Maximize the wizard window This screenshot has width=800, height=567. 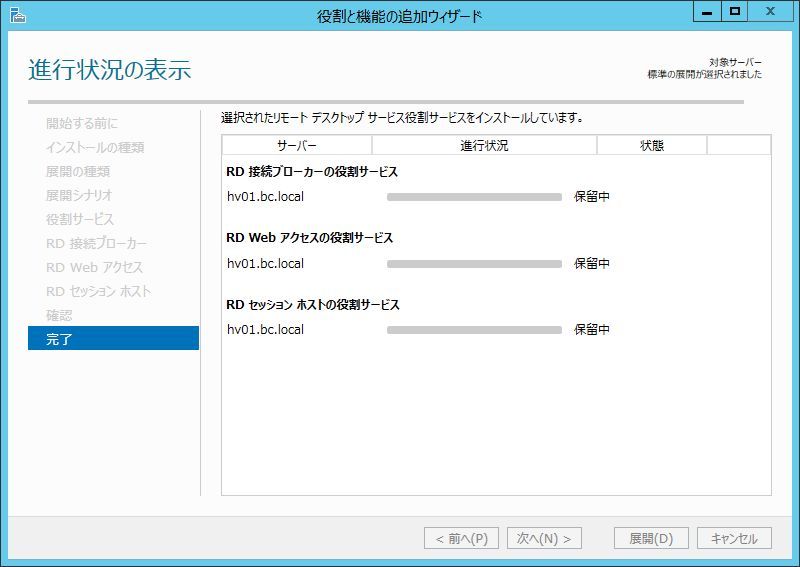(735, 11)
